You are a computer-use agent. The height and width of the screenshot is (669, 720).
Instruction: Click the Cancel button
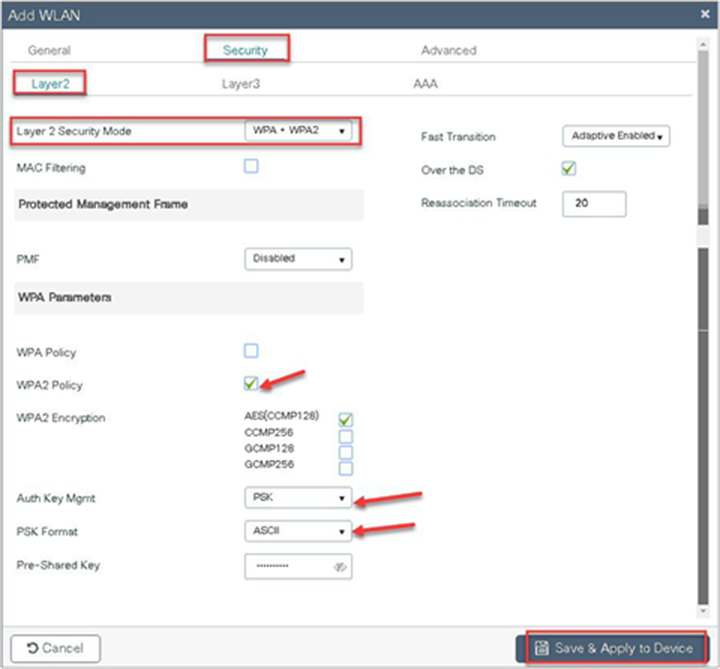pyautogui.click(x=55, y=648)
